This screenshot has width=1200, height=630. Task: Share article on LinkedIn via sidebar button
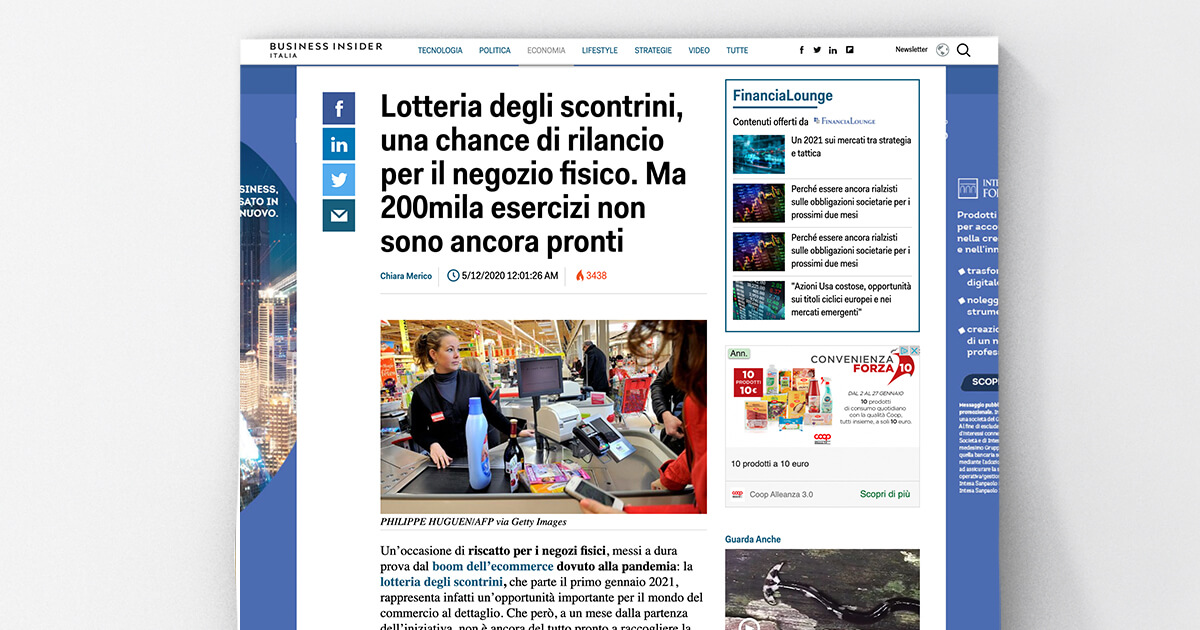coord(339,144)
